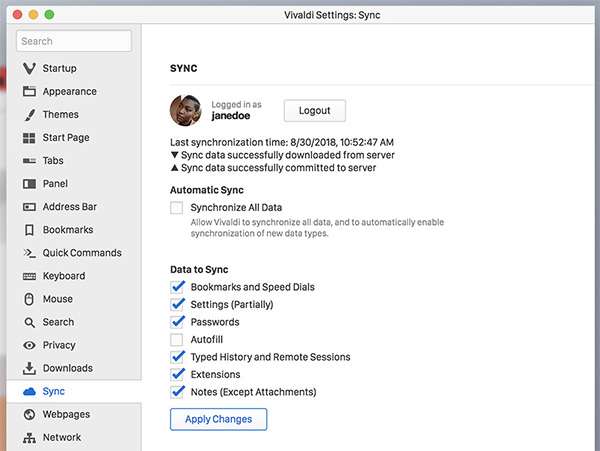Screen dimensions: 600x451
Task: Select the Bookmarks sidebar icon
Action: [x=29, y=230]
